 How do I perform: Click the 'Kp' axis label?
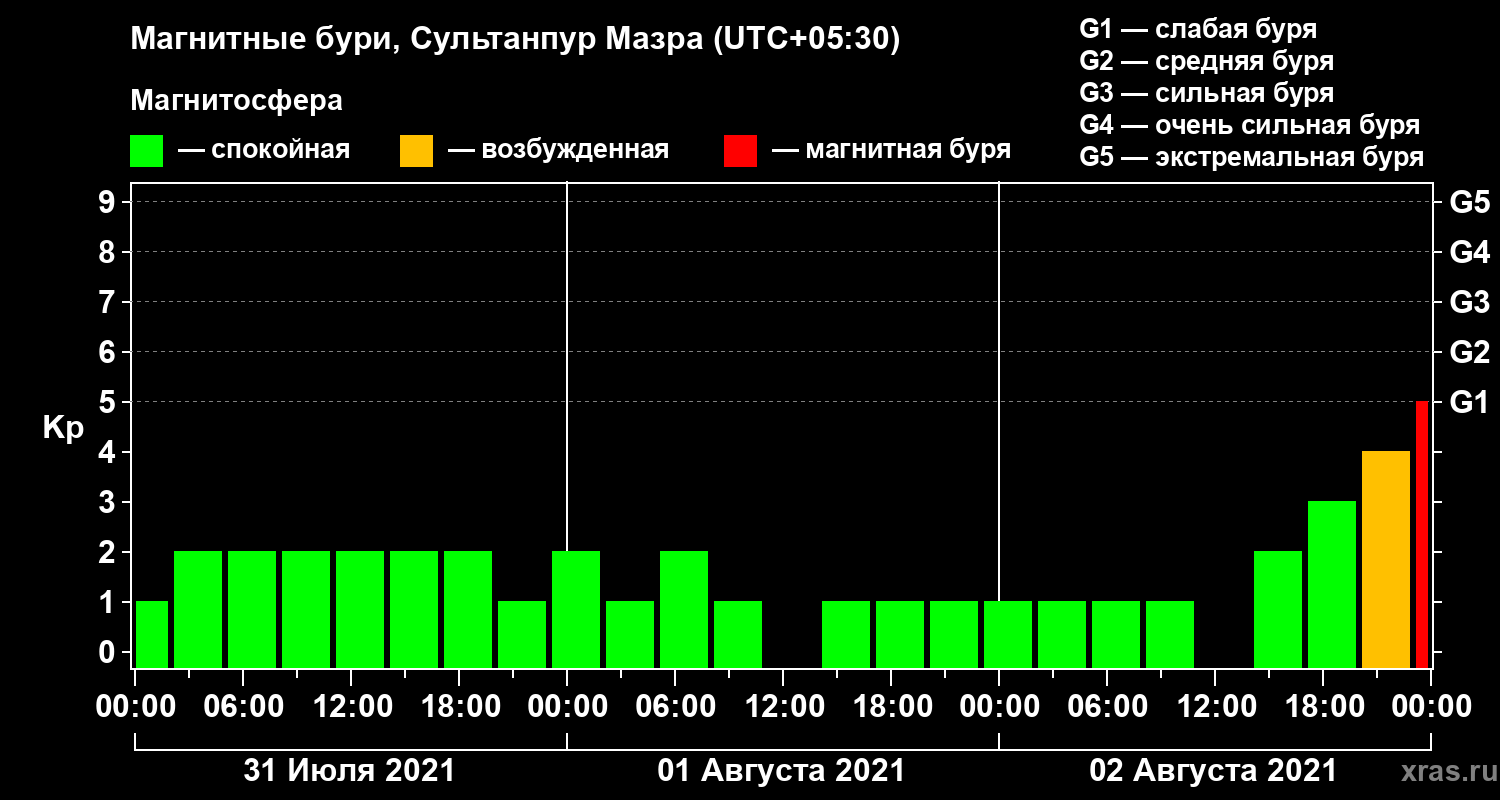click(x=62, y=428)
